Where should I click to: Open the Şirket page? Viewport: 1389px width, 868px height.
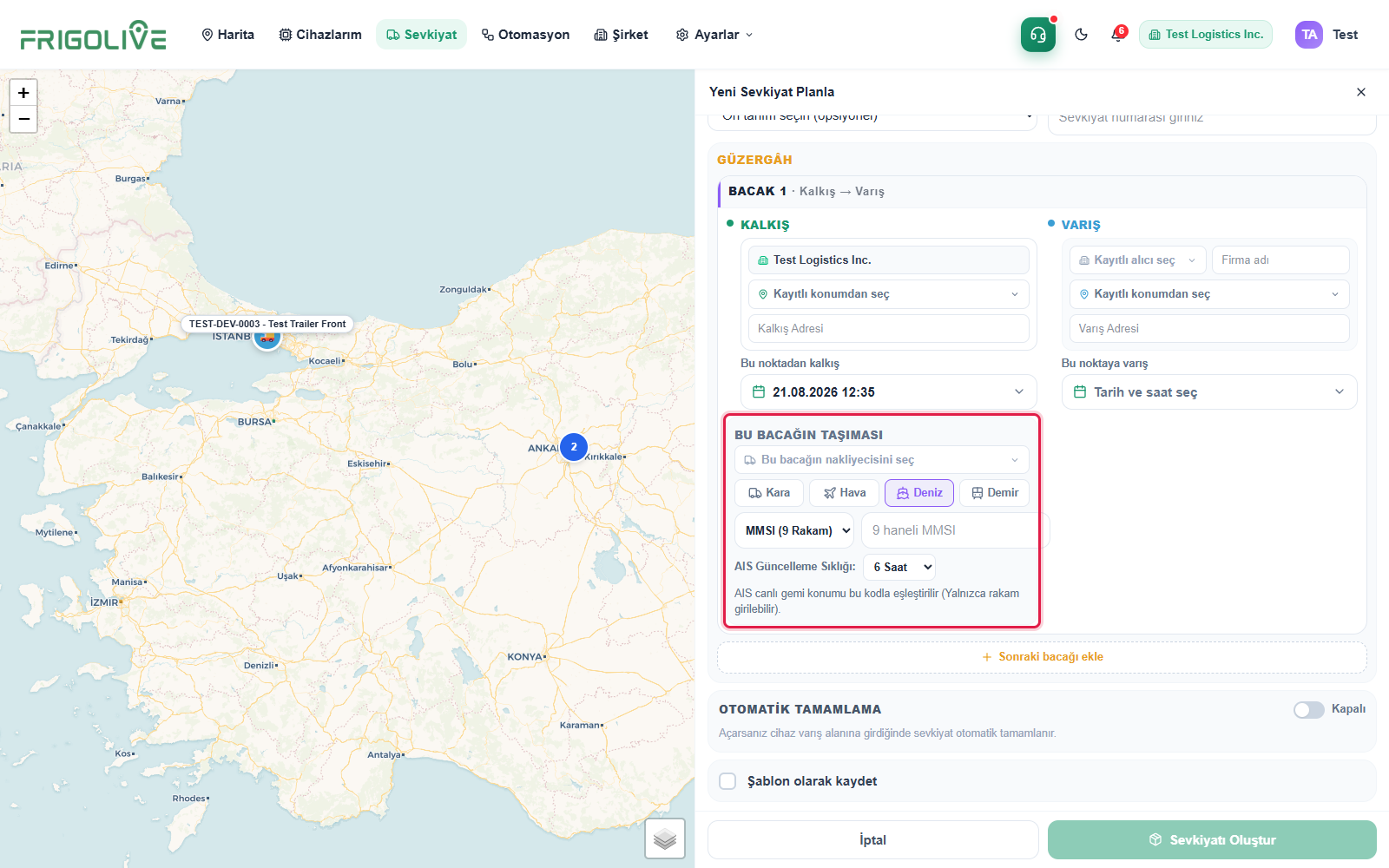pyautogui.click(x=622, y=35)
